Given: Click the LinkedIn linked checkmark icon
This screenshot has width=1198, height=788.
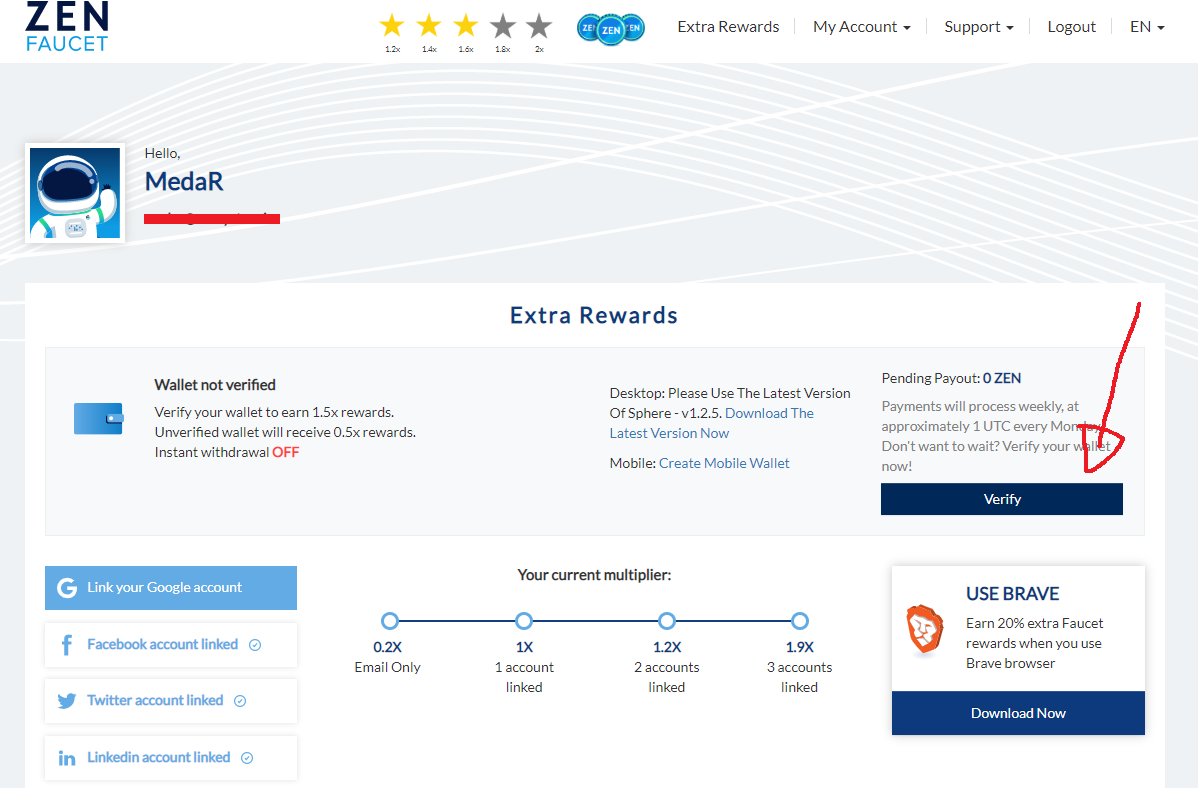Looking at the screenshot, I should (x=247, y=758).
